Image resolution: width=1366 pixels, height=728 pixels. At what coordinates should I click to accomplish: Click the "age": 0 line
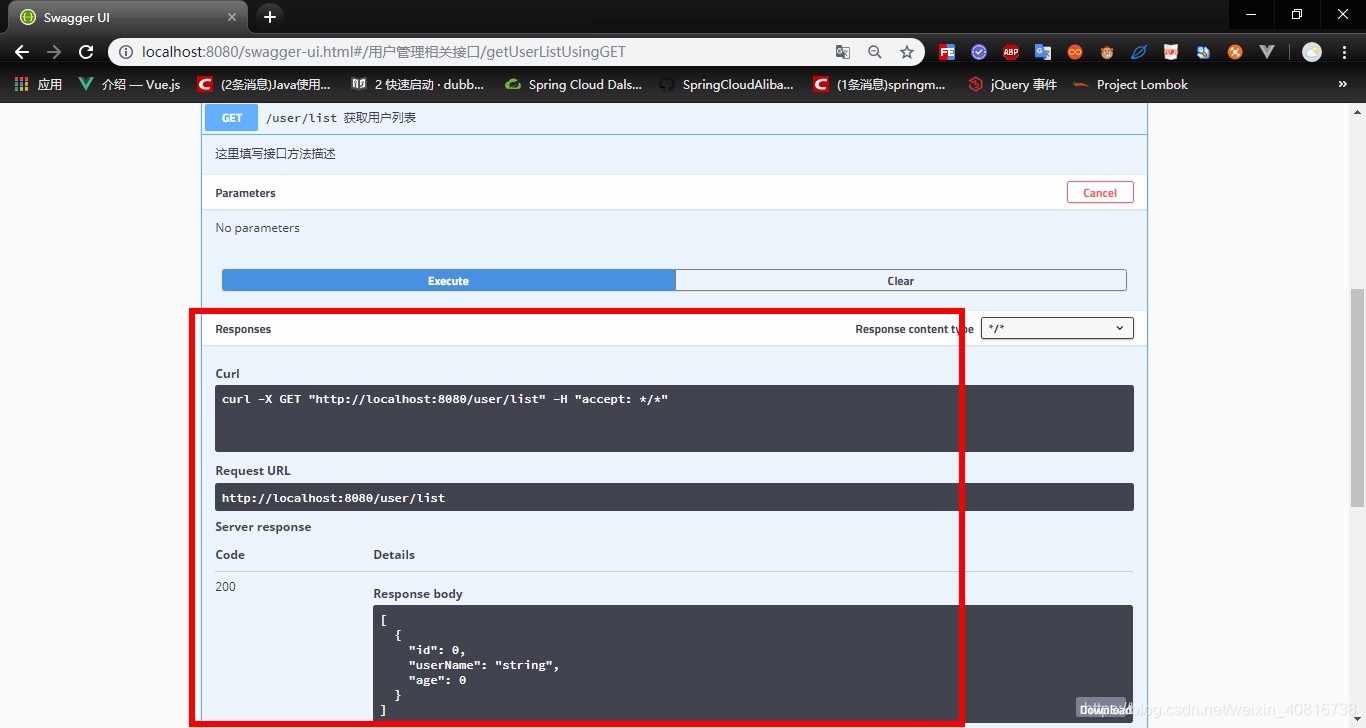[x=437, y=680]
